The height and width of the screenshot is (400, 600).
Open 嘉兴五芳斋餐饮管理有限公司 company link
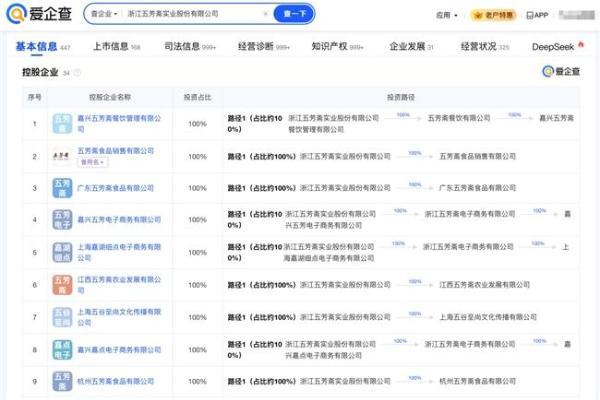(119, 124)
